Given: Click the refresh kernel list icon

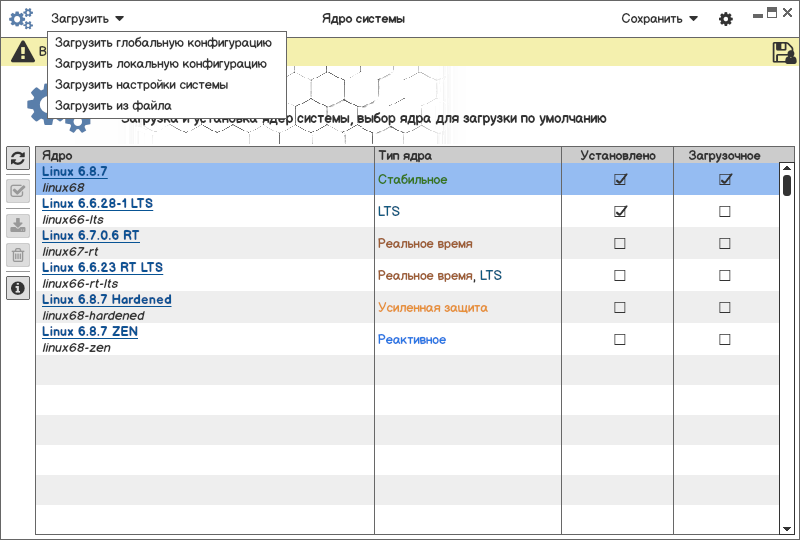Looking at the screenshot, I should pos(18,158).
